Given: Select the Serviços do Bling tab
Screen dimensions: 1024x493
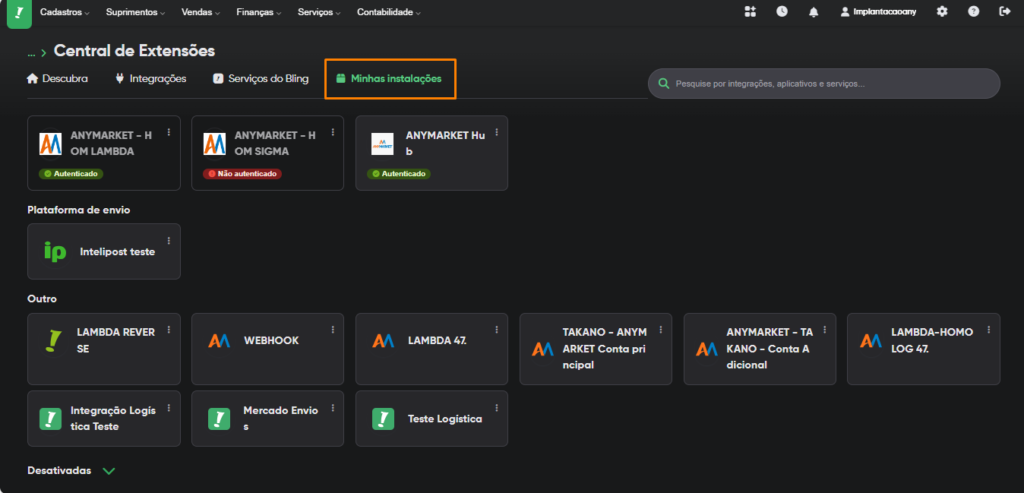Looking at the screenshot, I should [262, 78].
